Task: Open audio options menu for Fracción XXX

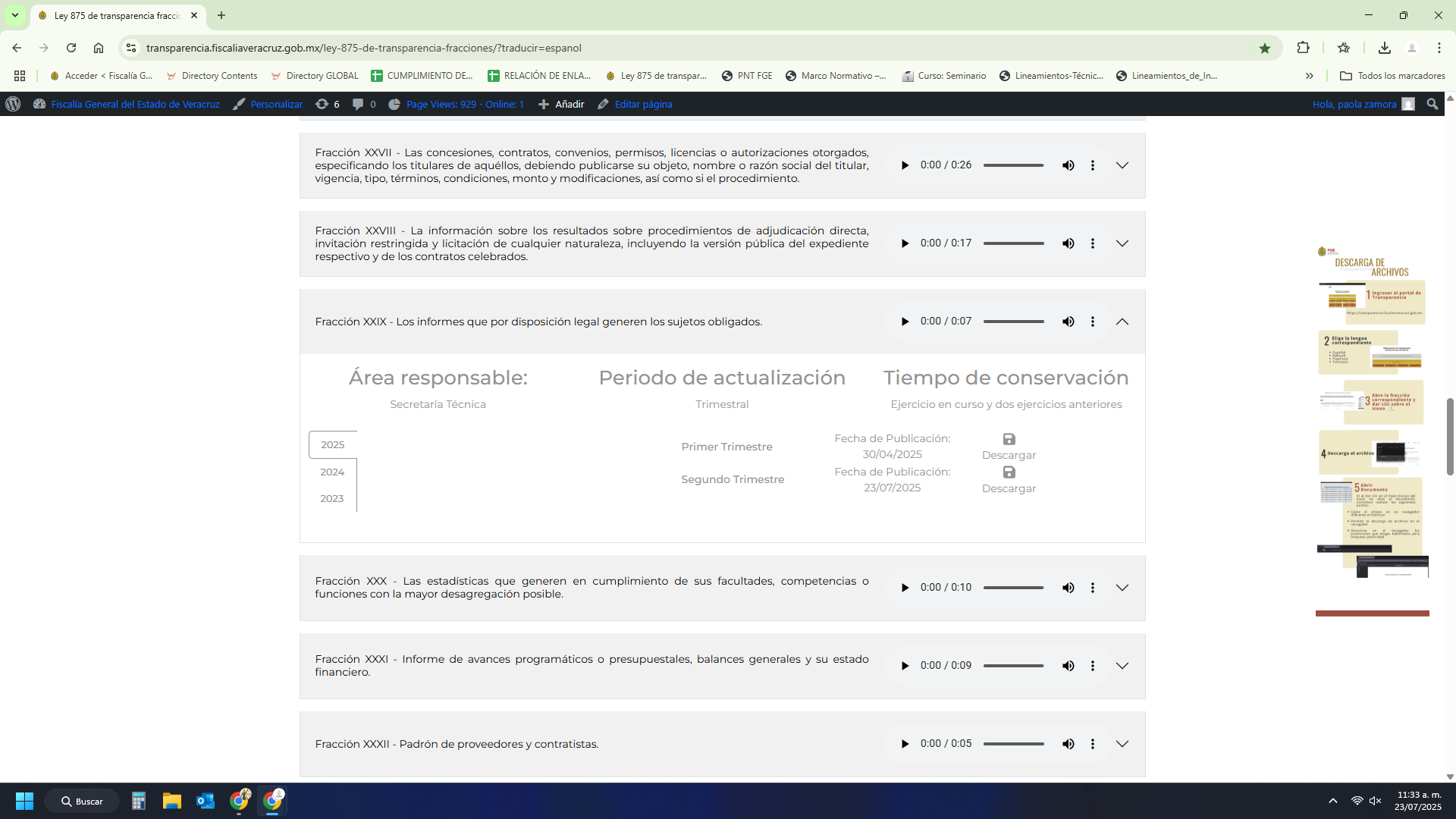Action: click(1092, 588)
